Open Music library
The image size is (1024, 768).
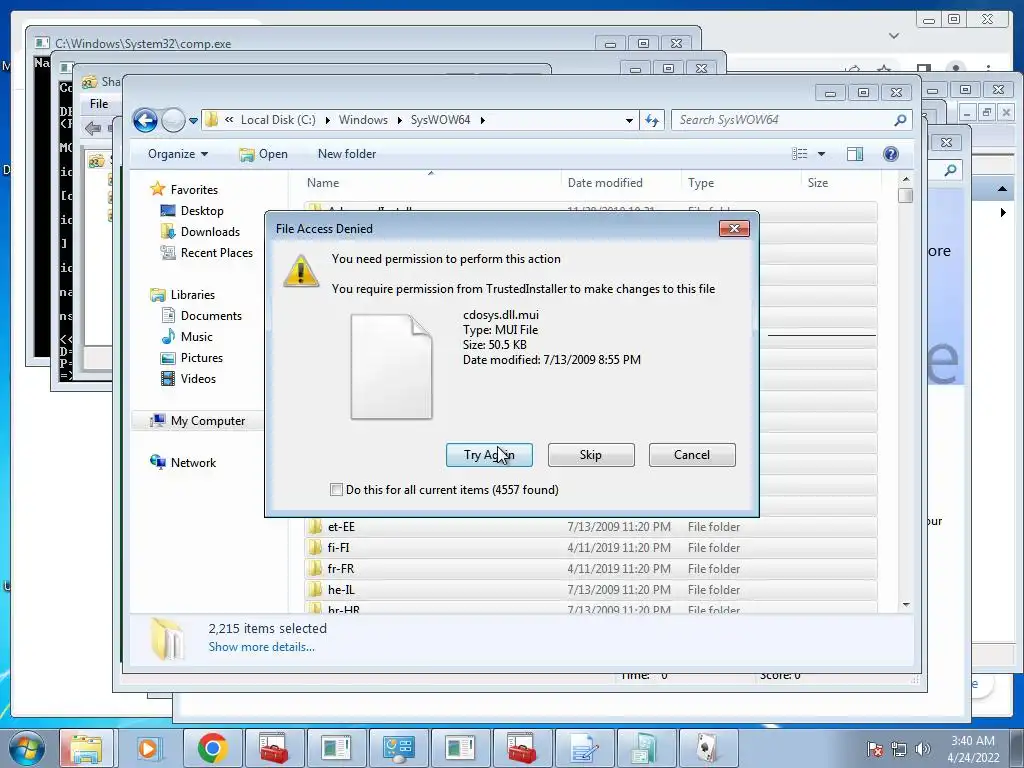(197, 337)
